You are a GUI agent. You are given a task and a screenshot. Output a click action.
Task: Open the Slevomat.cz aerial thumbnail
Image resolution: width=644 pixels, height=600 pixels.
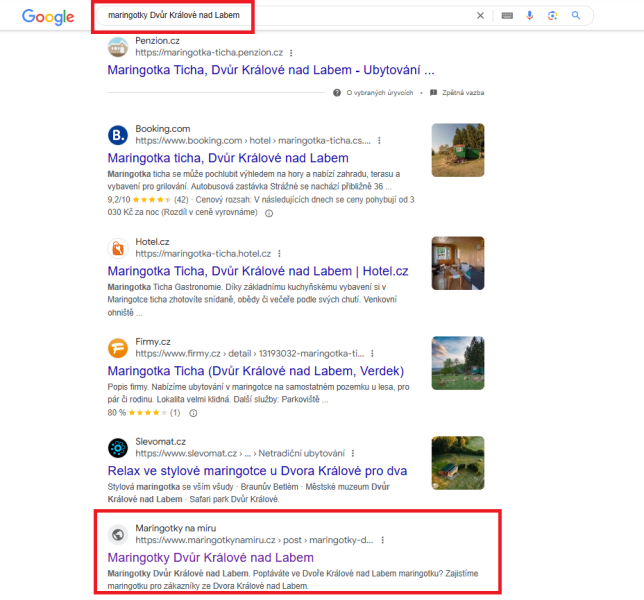point(458,463)
